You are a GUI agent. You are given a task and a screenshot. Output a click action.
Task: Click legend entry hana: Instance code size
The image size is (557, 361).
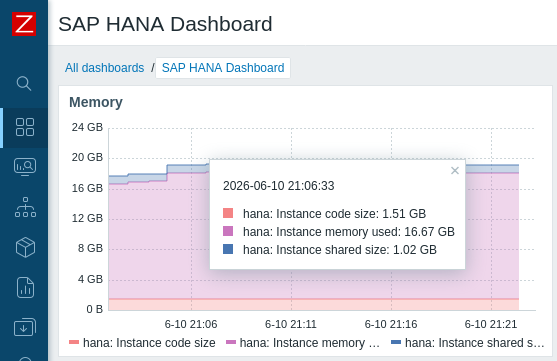click(x=142, y=343)
